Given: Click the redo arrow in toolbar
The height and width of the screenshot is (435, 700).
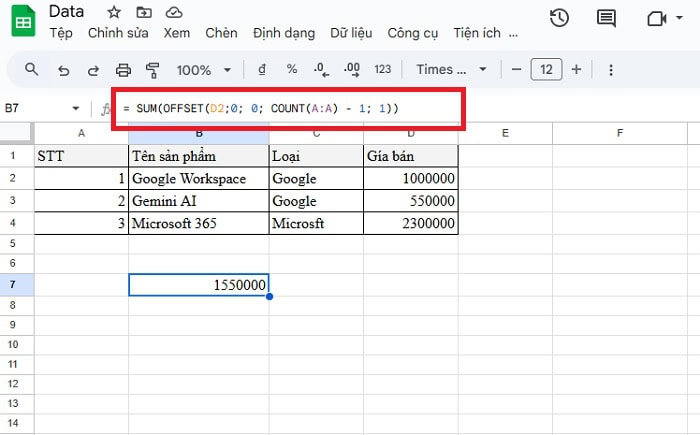Looking at the screenshot, I should click(93, 70).
